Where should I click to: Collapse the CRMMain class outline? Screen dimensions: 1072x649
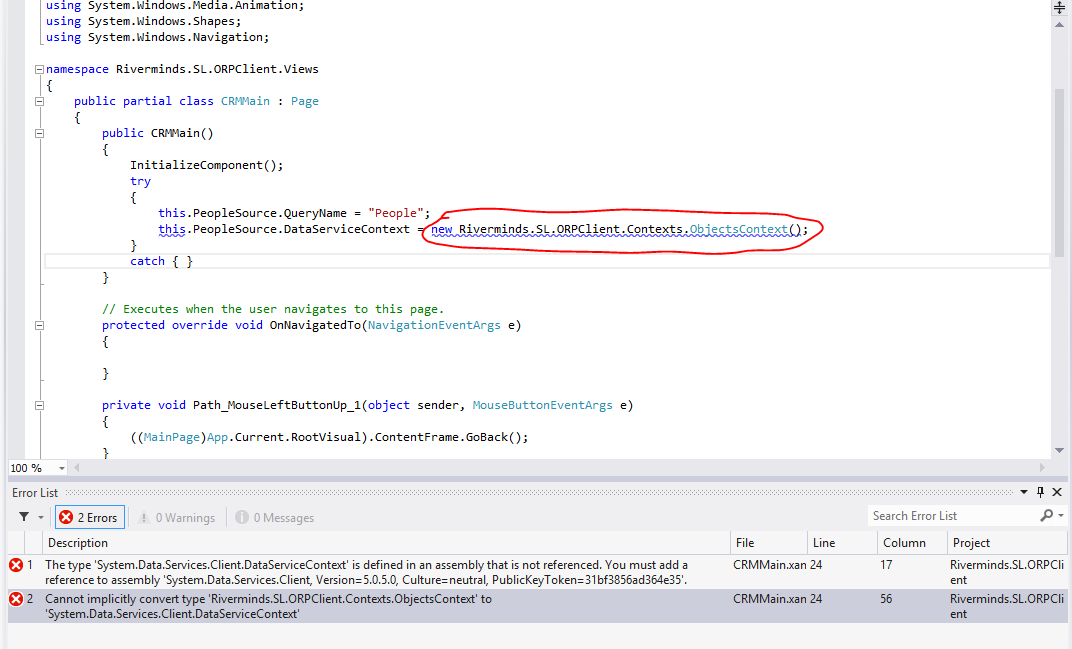coord(39,101)
